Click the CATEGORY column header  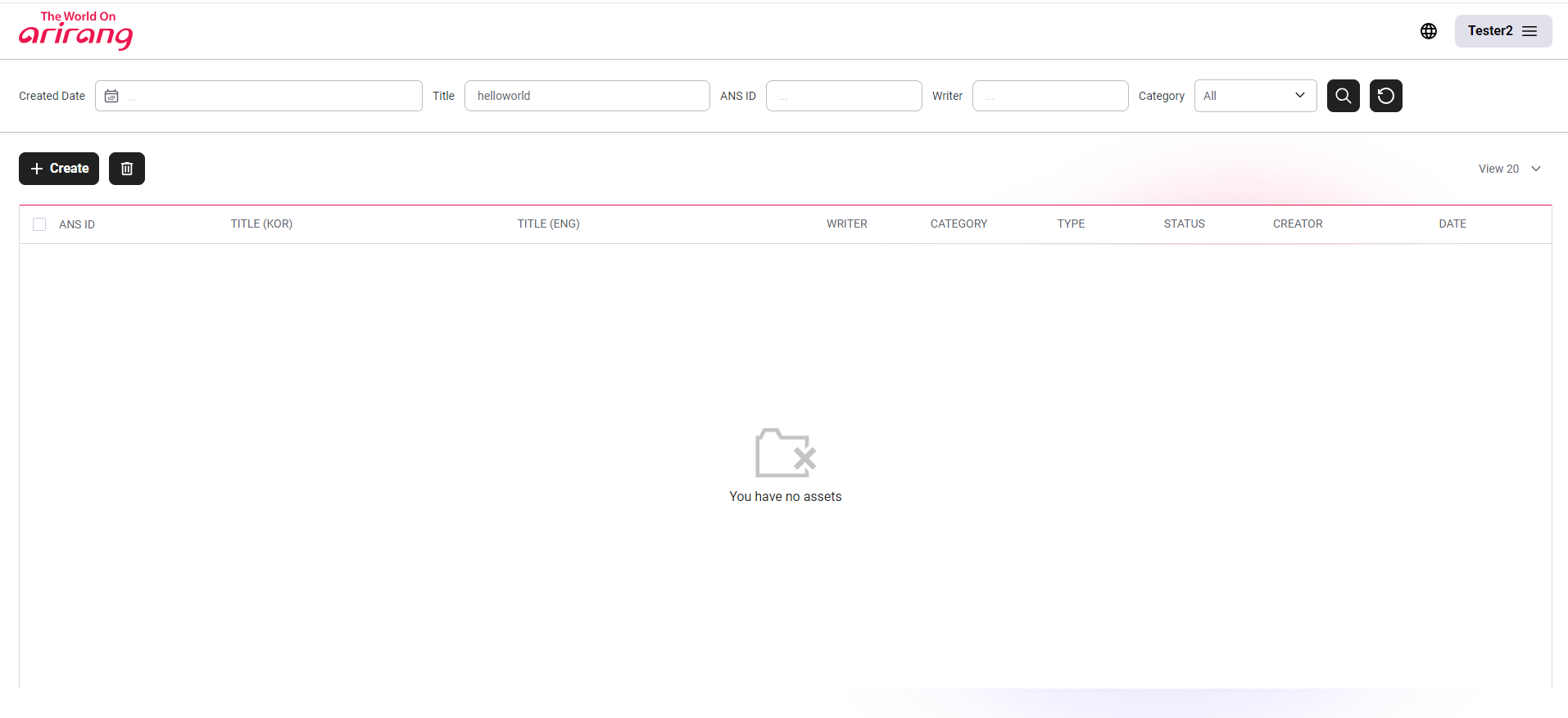click(958, 224)
